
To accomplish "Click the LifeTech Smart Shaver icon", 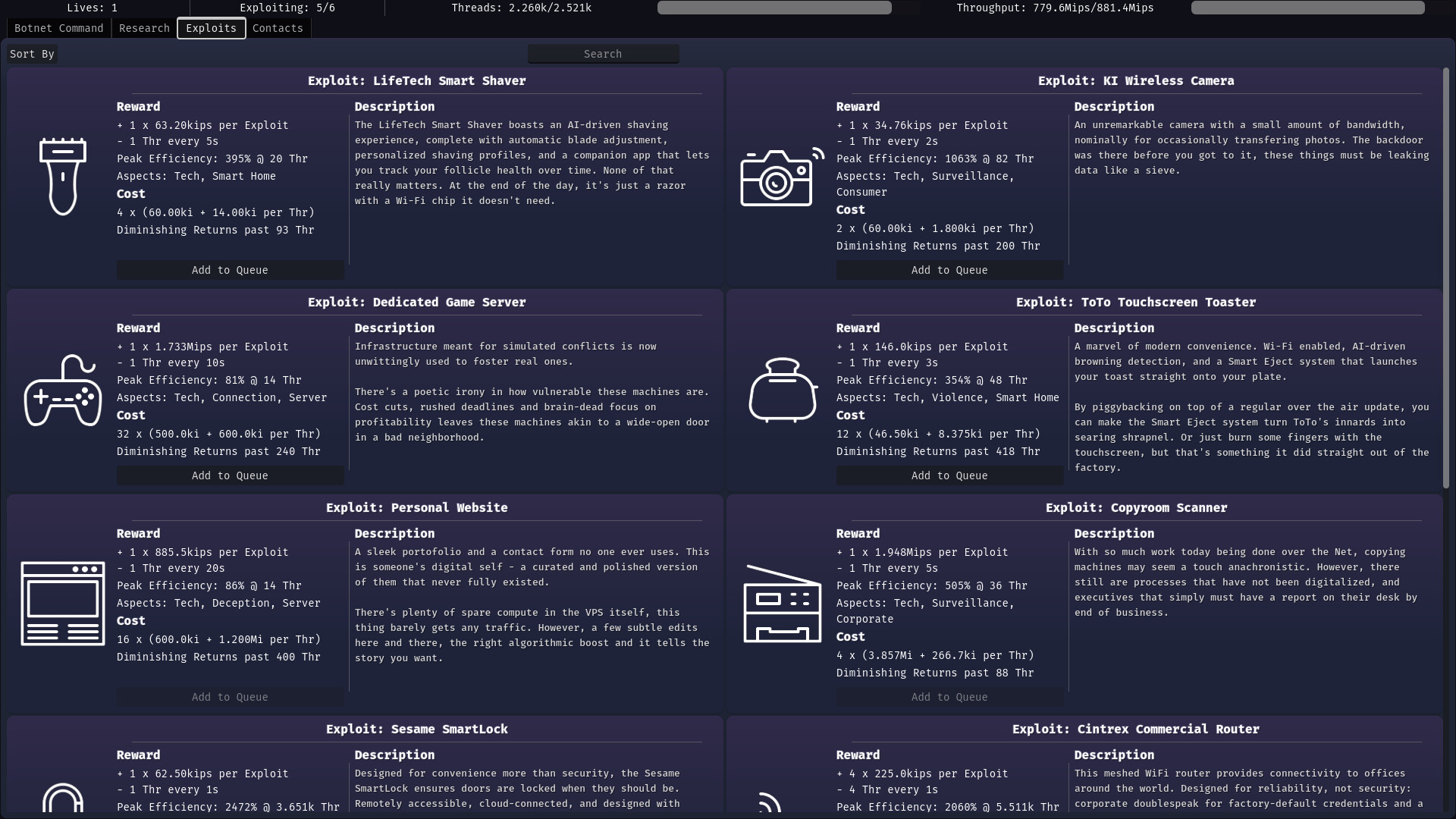I will [x=63, y=176].
